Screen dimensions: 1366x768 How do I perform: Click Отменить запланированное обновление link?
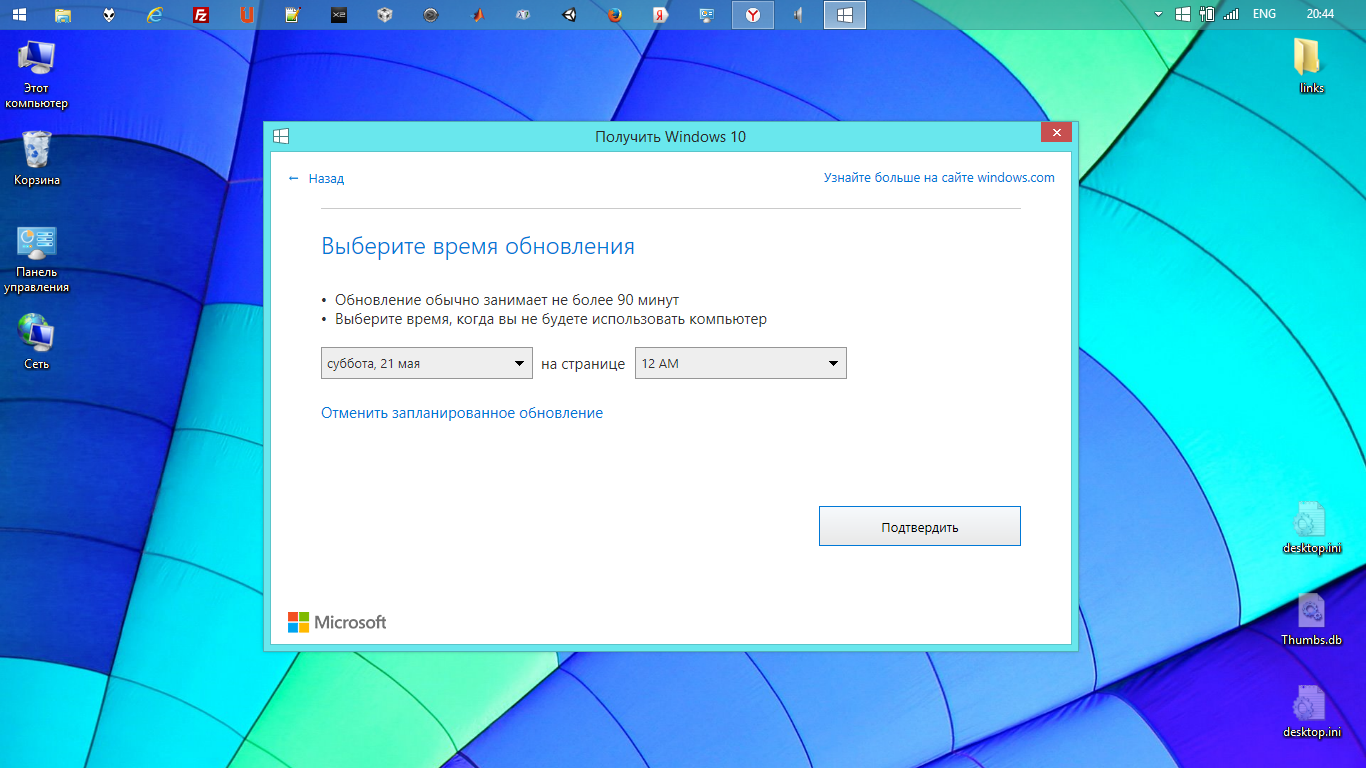[462, 412]
